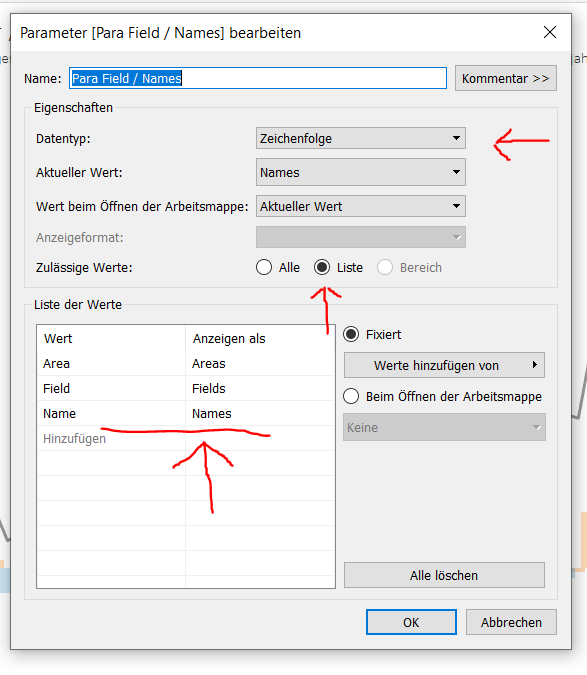Click Hinzufügen to add a value
The width and height of the screenshot is (587, 675).
74,439
